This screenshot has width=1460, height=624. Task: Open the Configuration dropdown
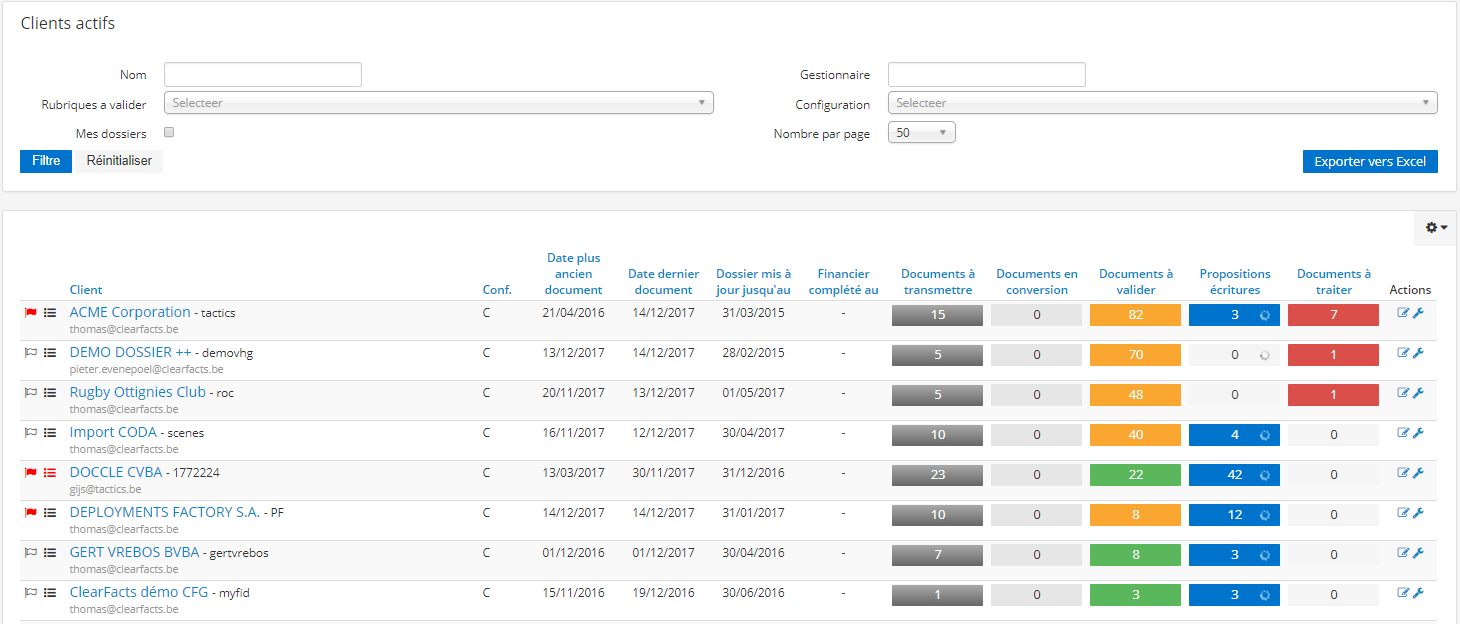(x=1163, y=103)
